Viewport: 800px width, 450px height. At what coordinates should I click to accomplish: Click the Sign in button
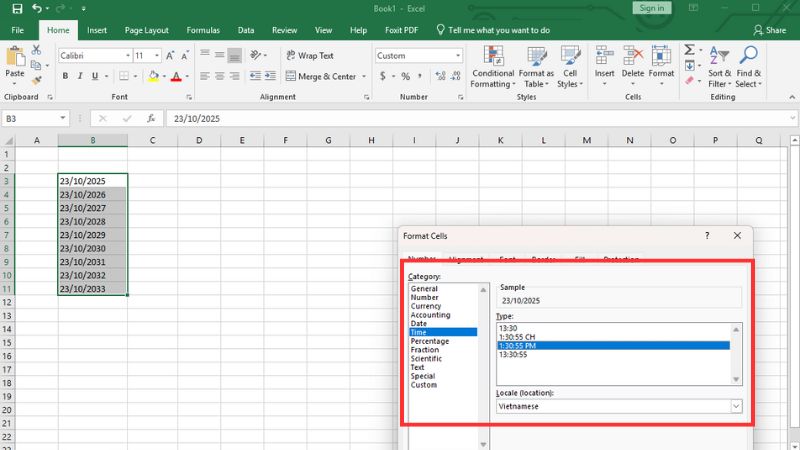(651, 8)
